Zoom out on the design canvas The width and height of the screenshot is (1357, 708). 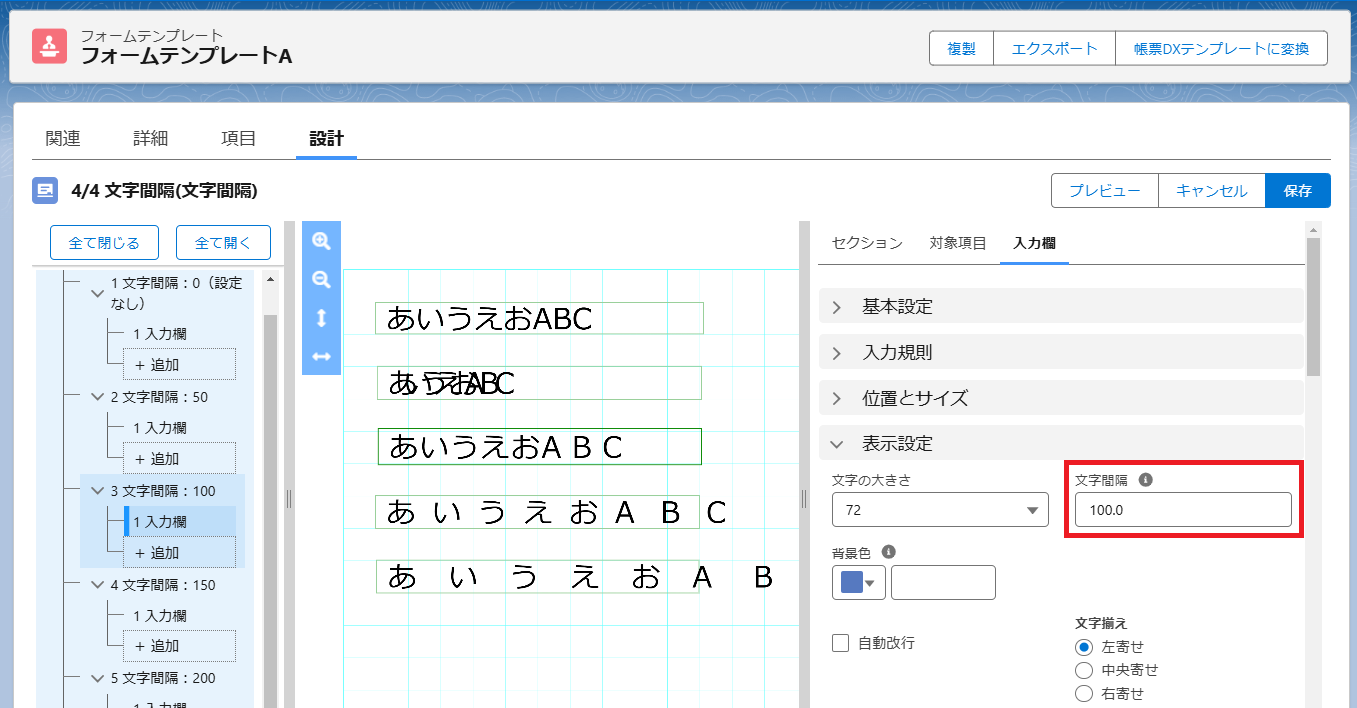click(x=321, y=280)
